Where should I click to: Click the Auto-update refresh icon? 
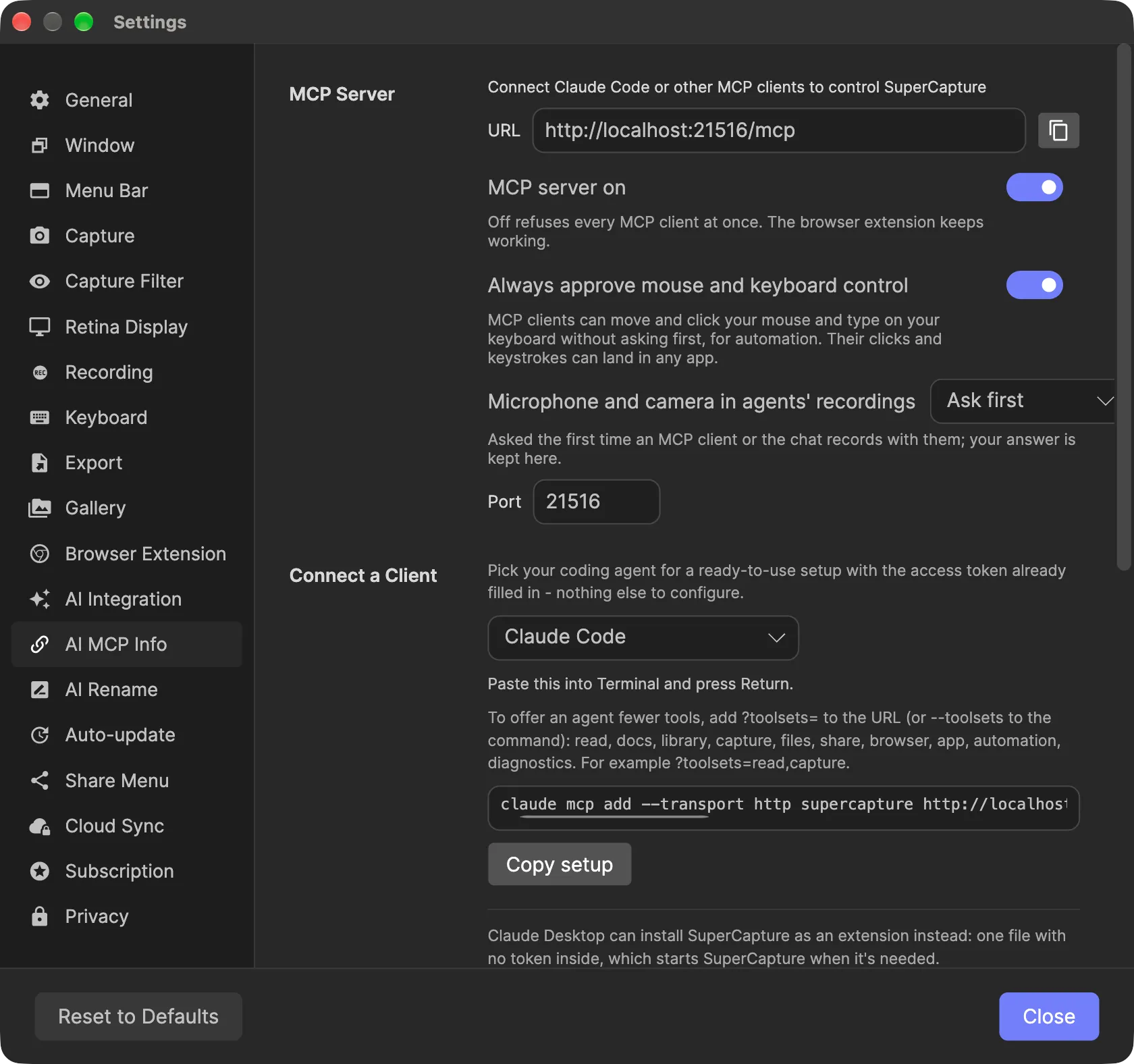pos(40,735)
